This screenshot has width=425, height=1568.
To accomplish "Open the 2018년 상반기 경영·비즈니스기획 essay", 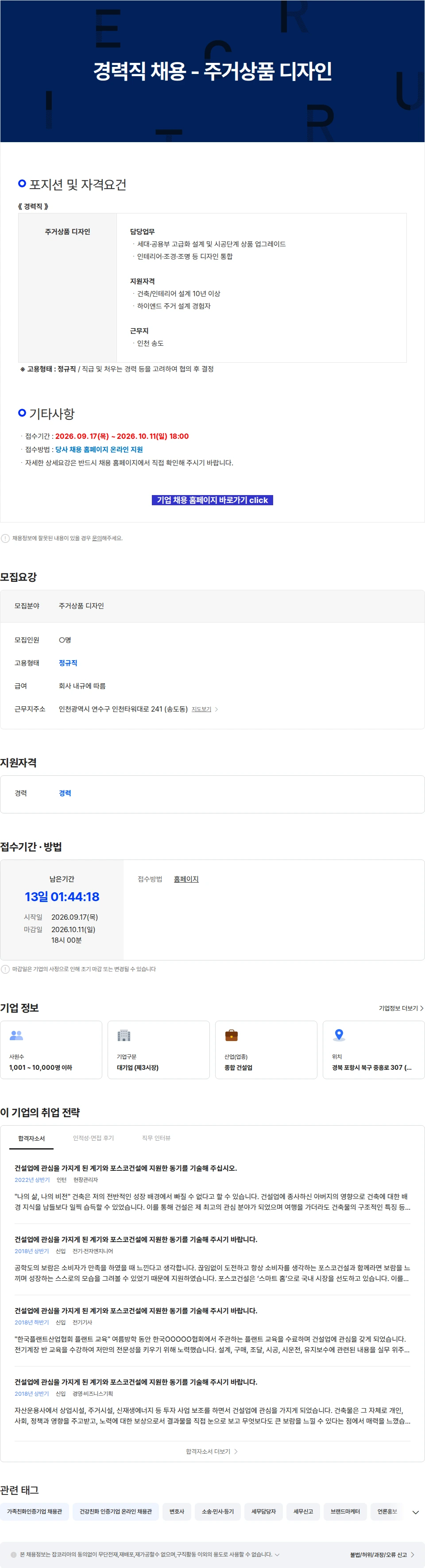I will [x=212, y=1401].
